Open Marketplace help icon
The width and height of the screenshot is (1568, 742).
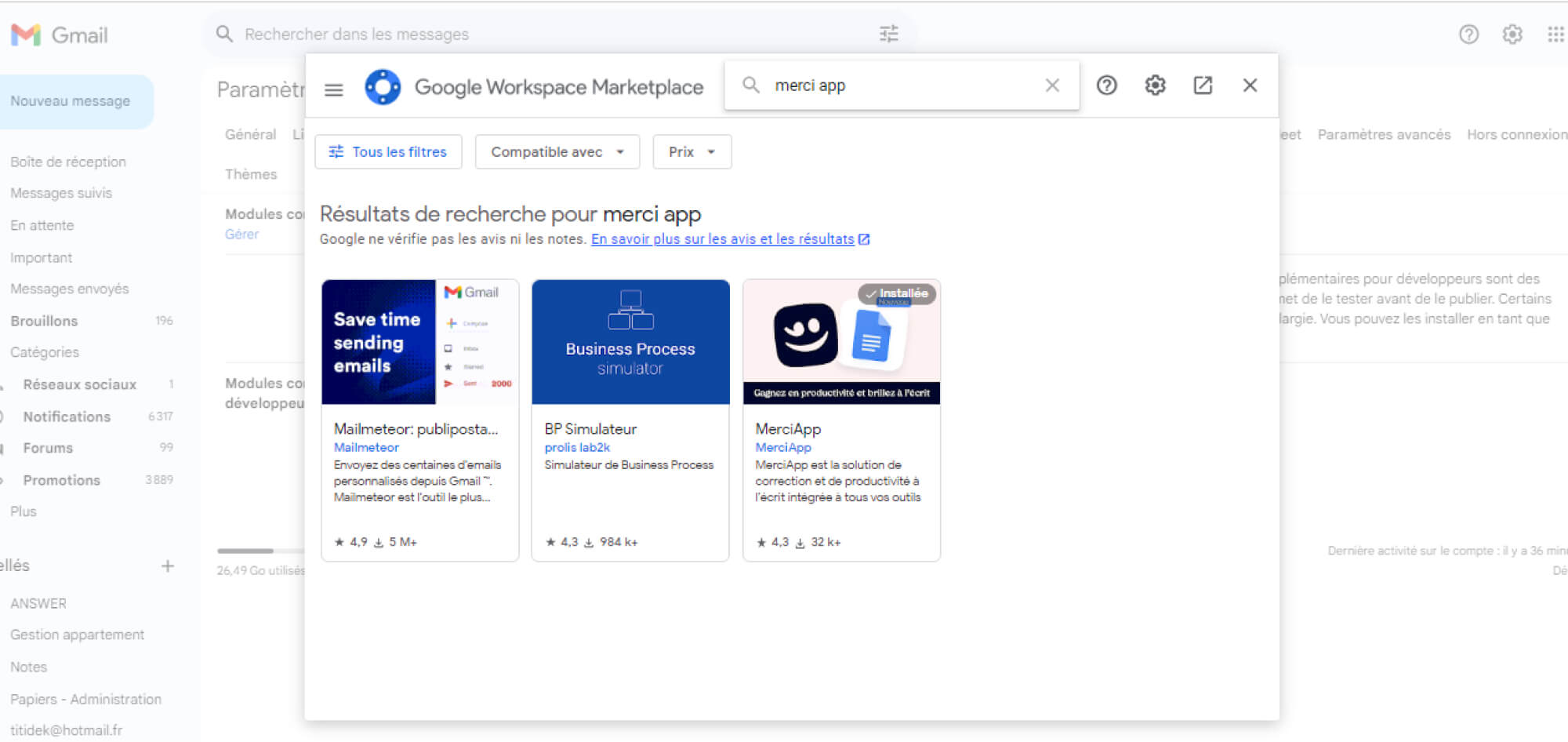click(1107, 85)
